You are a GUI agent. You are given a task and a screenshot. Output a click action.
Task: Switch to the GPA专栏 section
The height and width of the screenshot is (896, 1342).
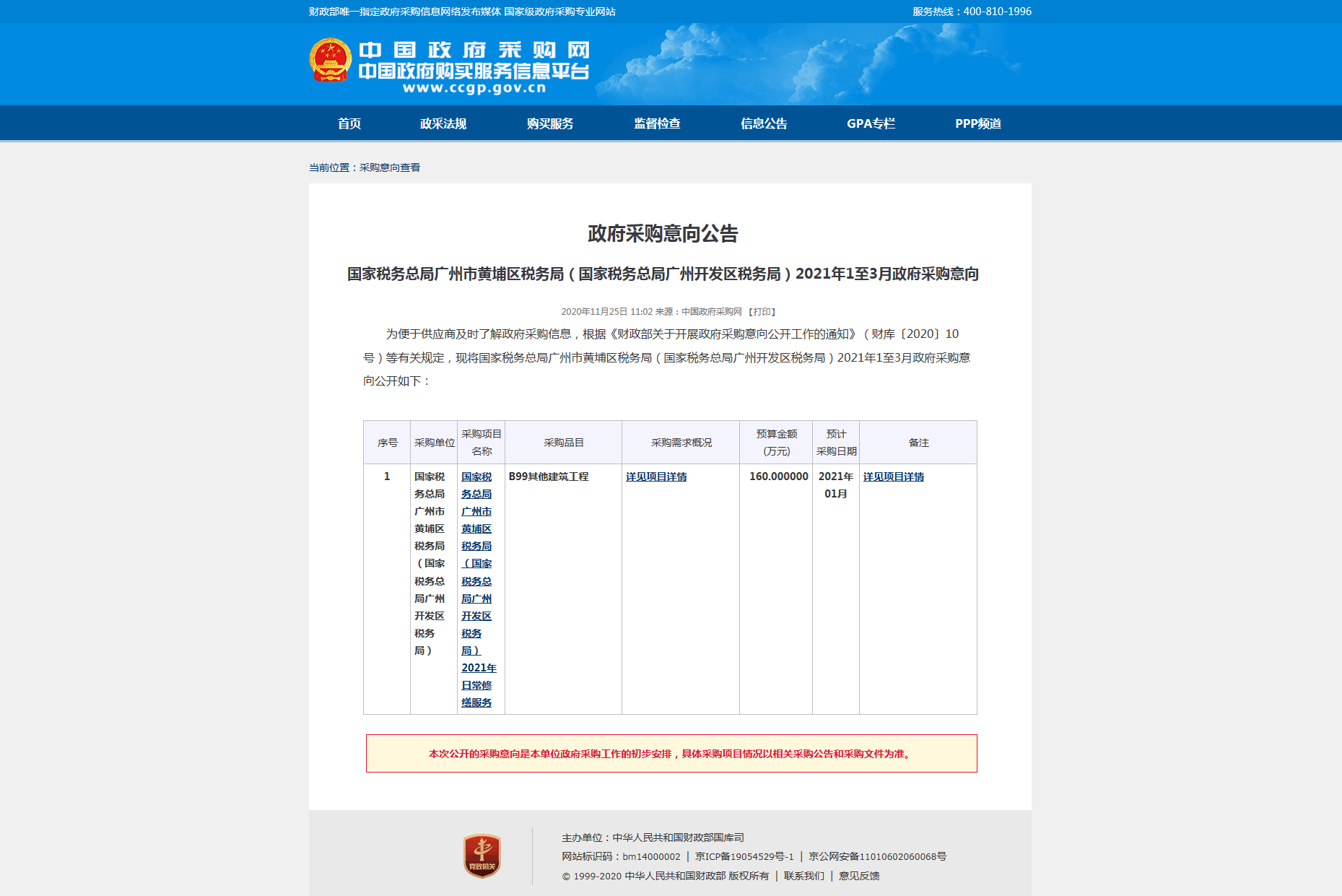click(871, 123)
